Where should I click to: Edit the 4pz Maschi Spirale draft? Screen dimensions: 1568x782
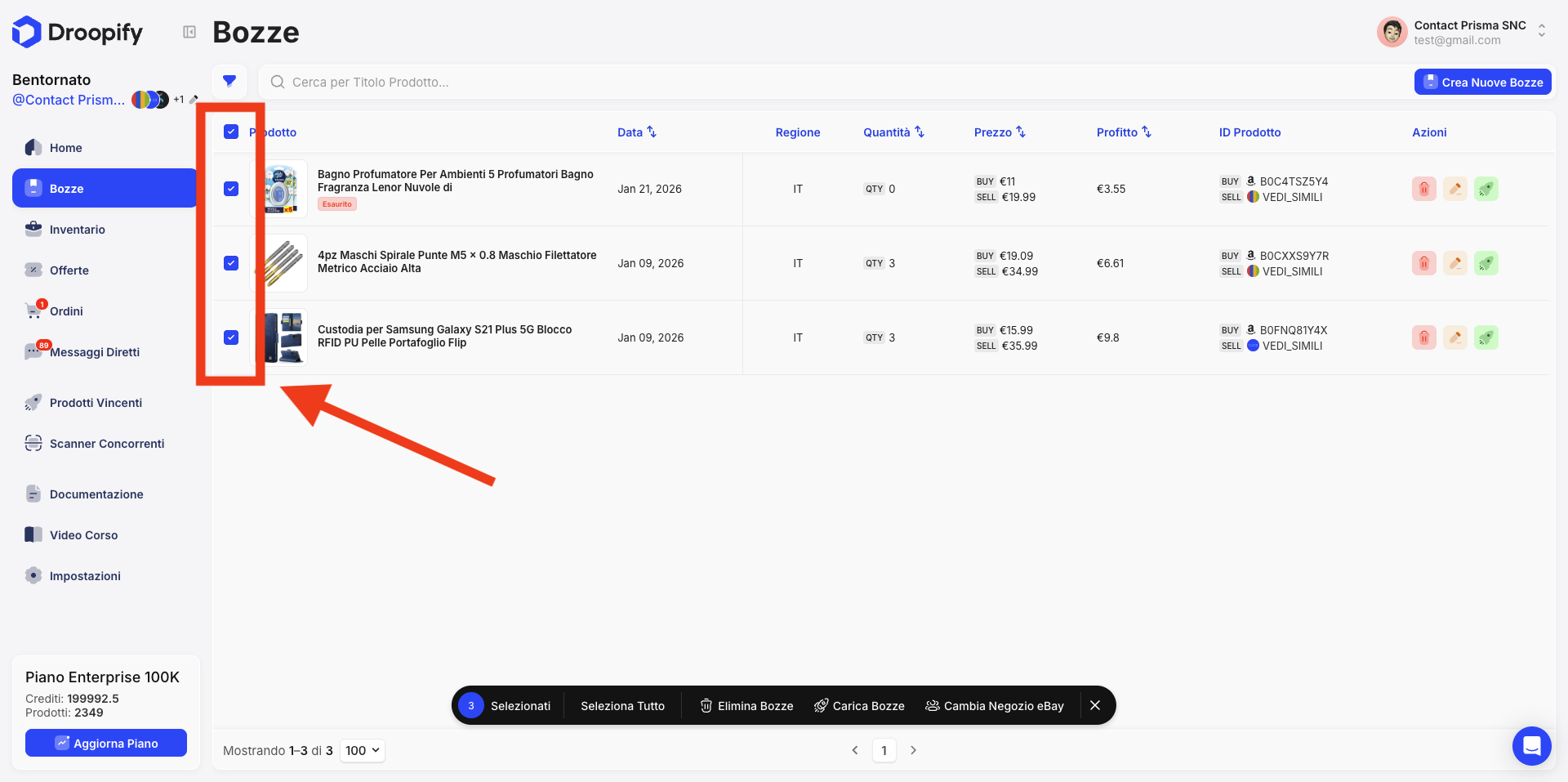(1454, 263)
